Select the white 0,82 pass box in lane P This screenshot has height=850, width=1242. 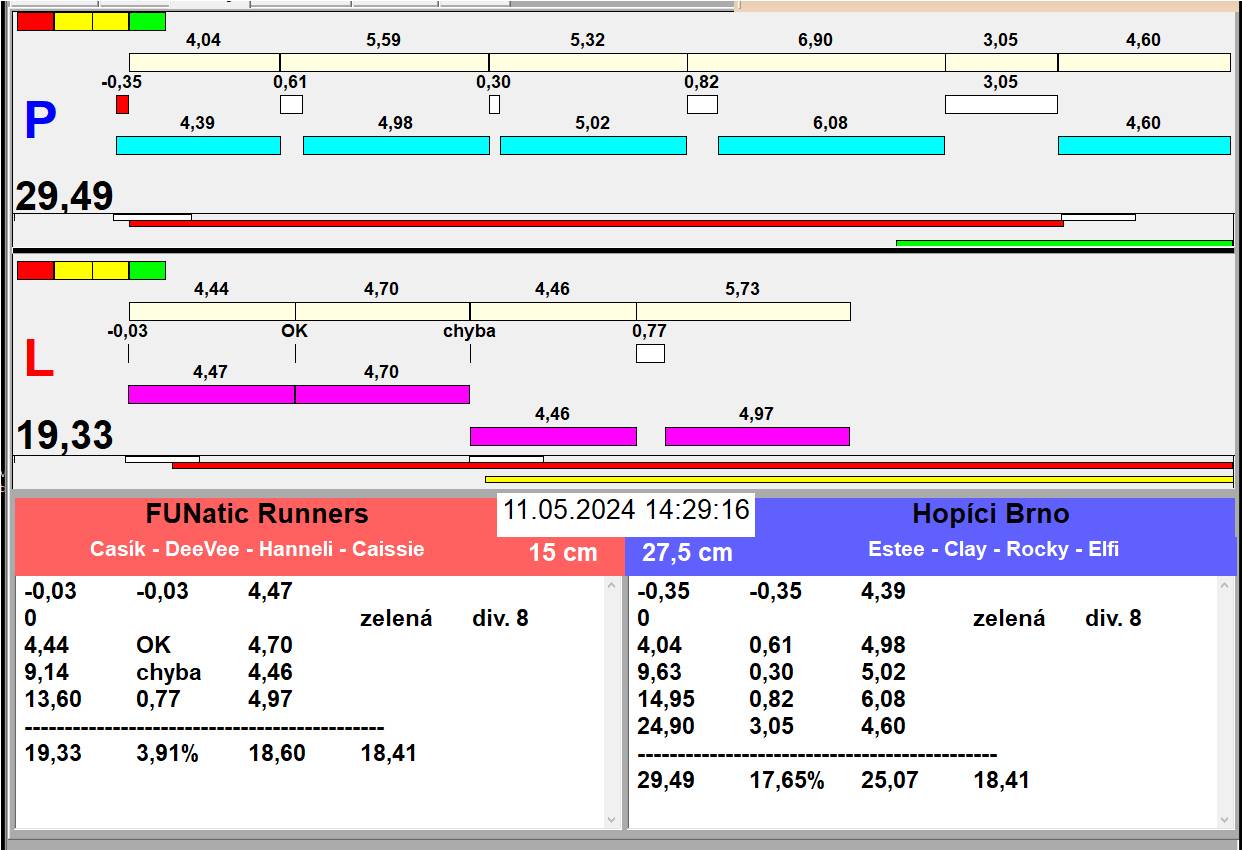click(x=702, y=104)
